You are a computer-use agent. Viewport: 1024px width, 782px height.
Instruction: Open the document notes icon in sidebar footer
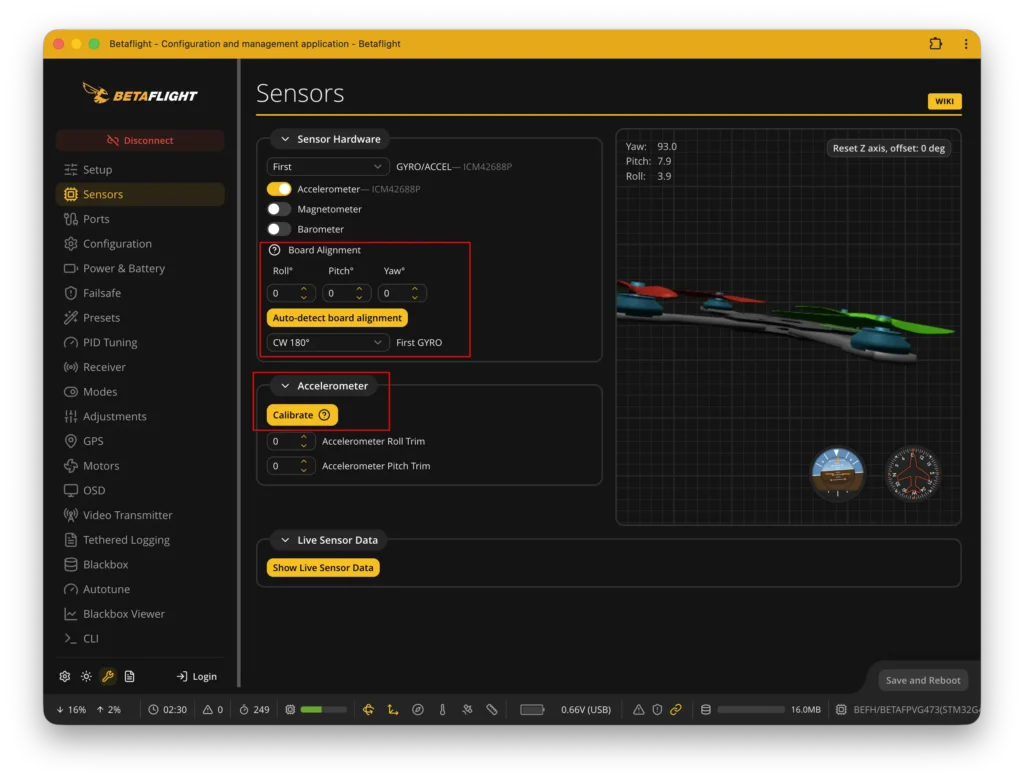[x=129, y=677]
